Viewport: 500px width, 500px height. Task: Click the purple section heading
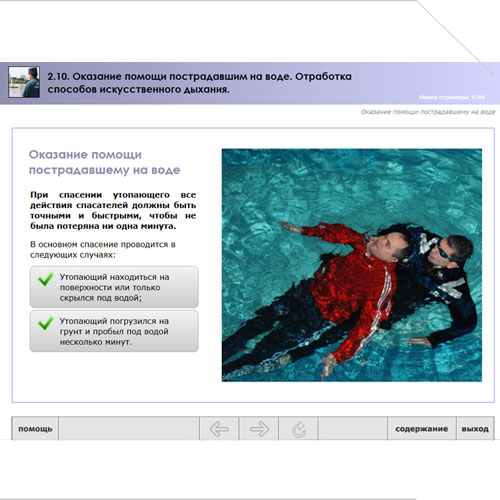104,162
